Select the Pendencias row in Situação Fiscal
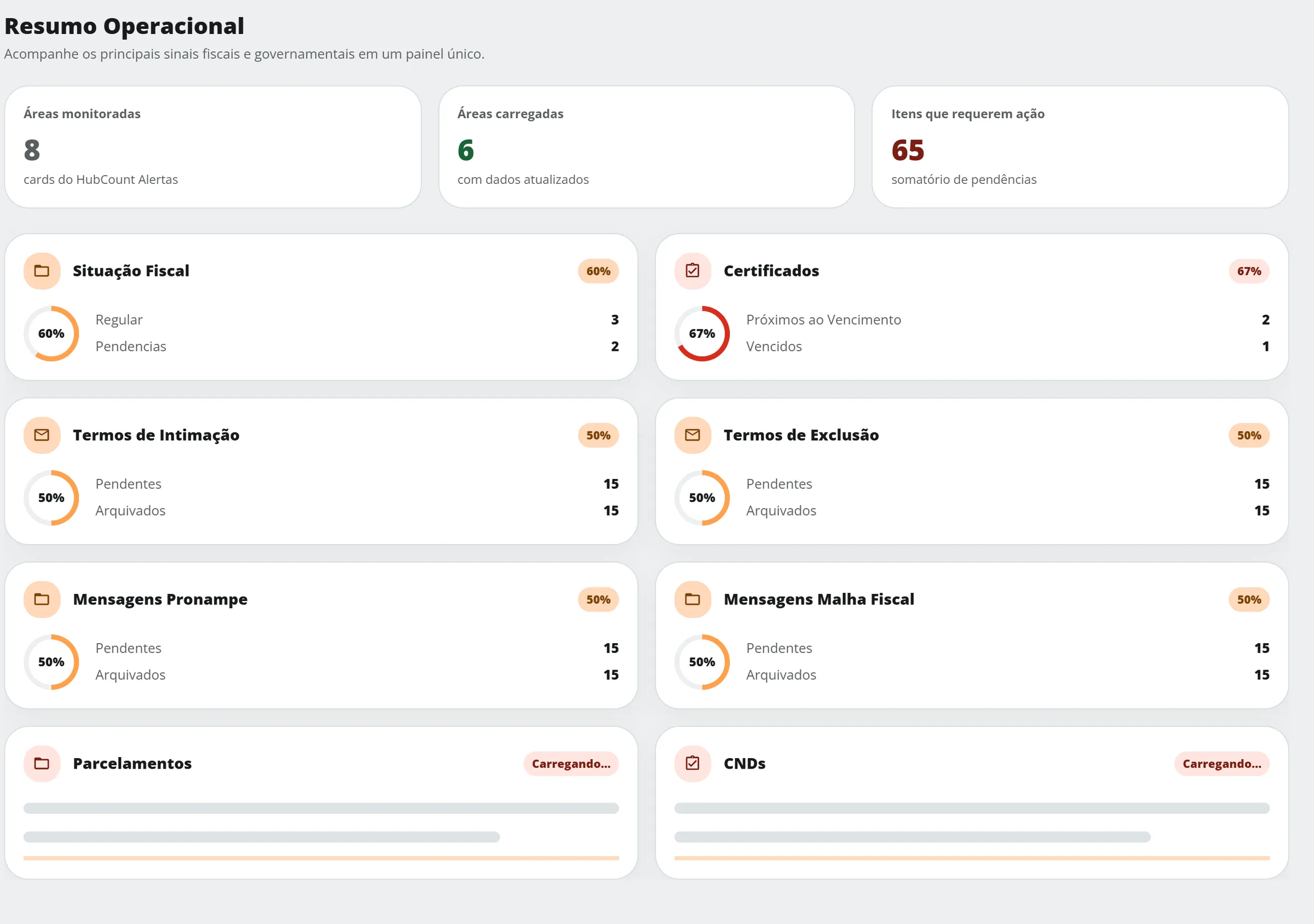This screenshot has width=1314, height=924. pyautogui.click(x=357, y=347)
